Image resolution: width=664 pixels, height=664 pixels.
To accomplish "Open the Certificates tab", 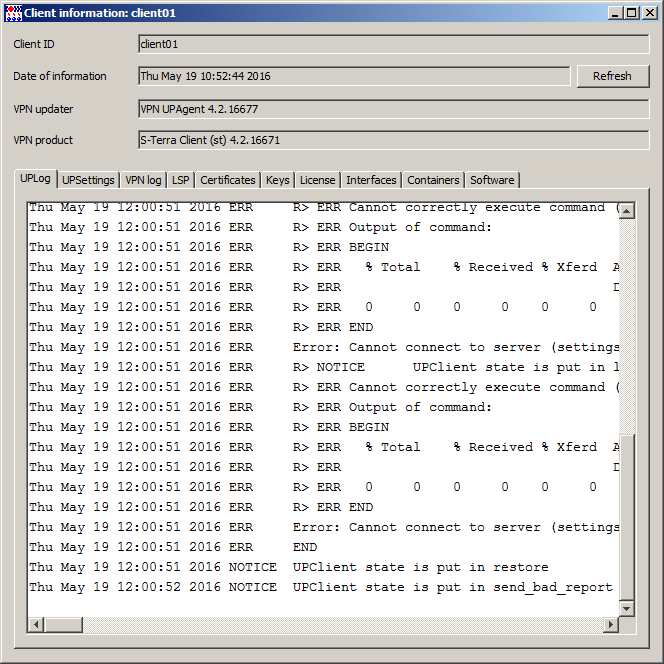I will [227, 180].
